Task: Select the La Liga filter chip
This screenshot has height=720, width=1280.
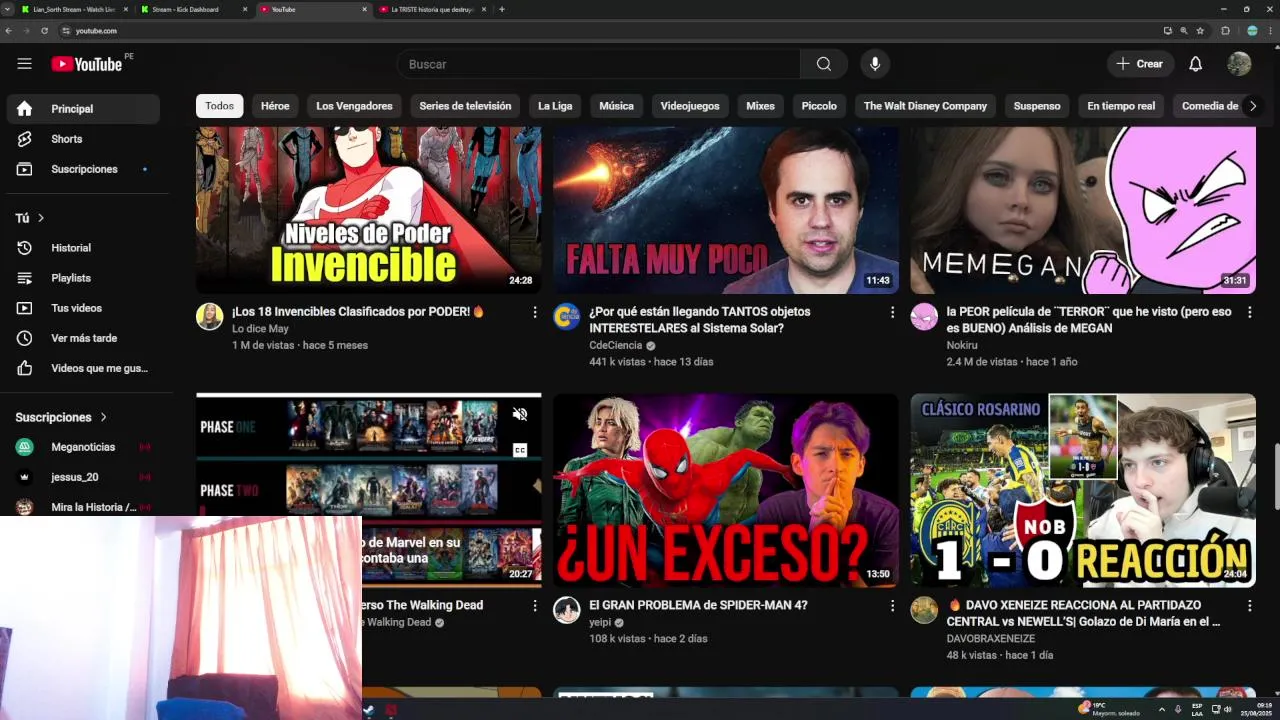Action: [x=555, y=106]
